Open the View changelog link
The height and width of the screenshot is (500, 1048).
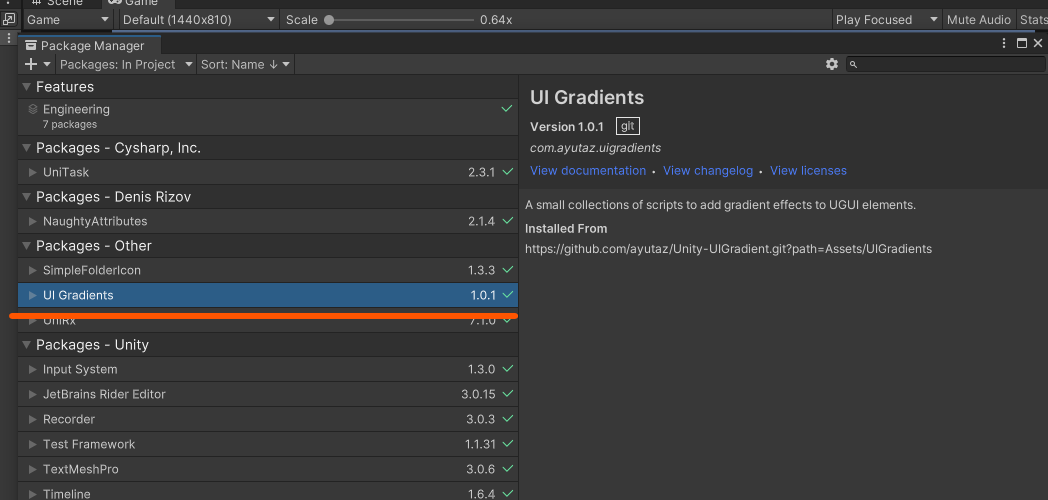coord(708,170)
